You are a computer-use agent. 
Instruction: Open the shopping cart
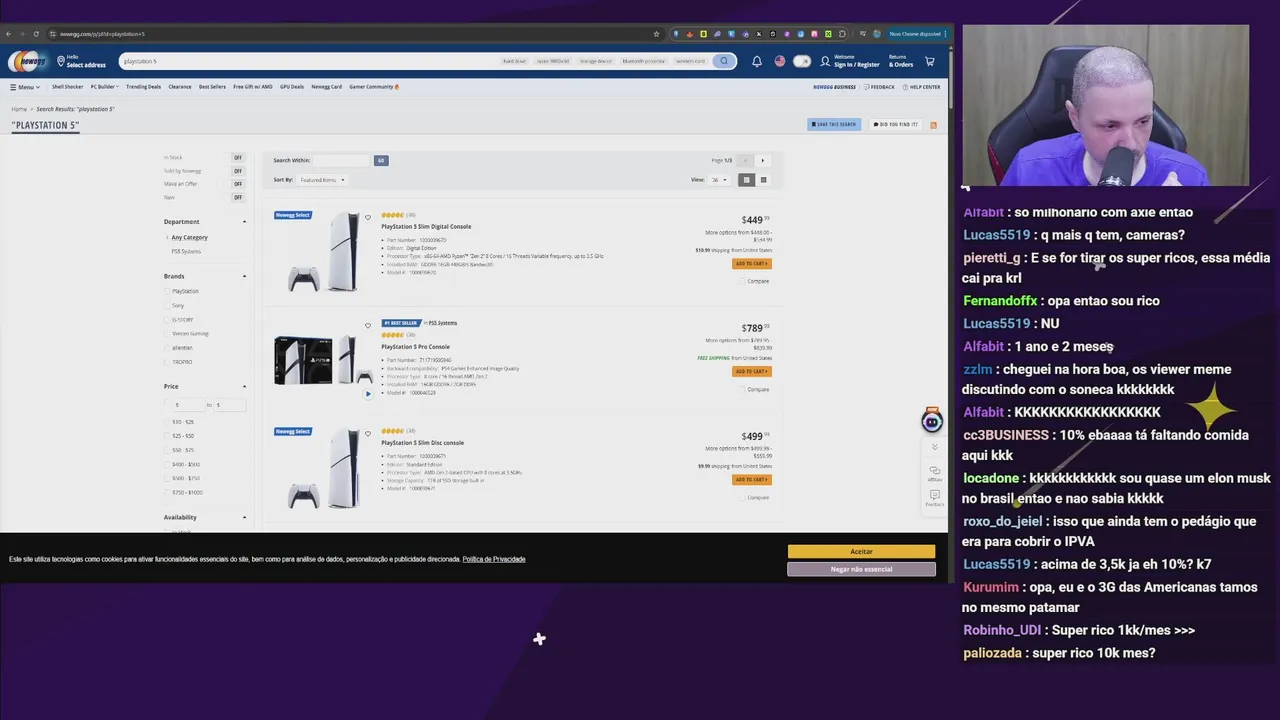tap(929, 61)
